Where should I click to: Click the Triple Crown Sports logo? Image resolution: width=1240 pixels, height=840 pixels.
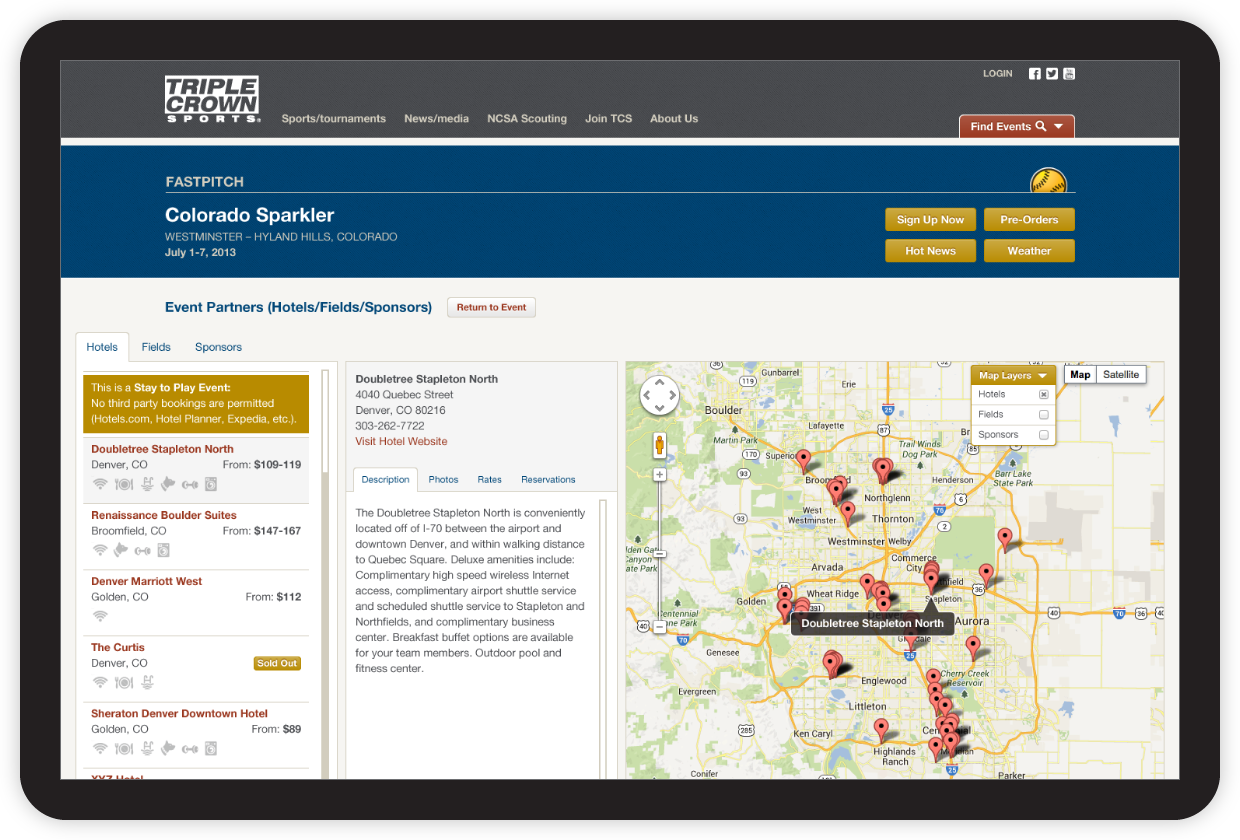212,100
